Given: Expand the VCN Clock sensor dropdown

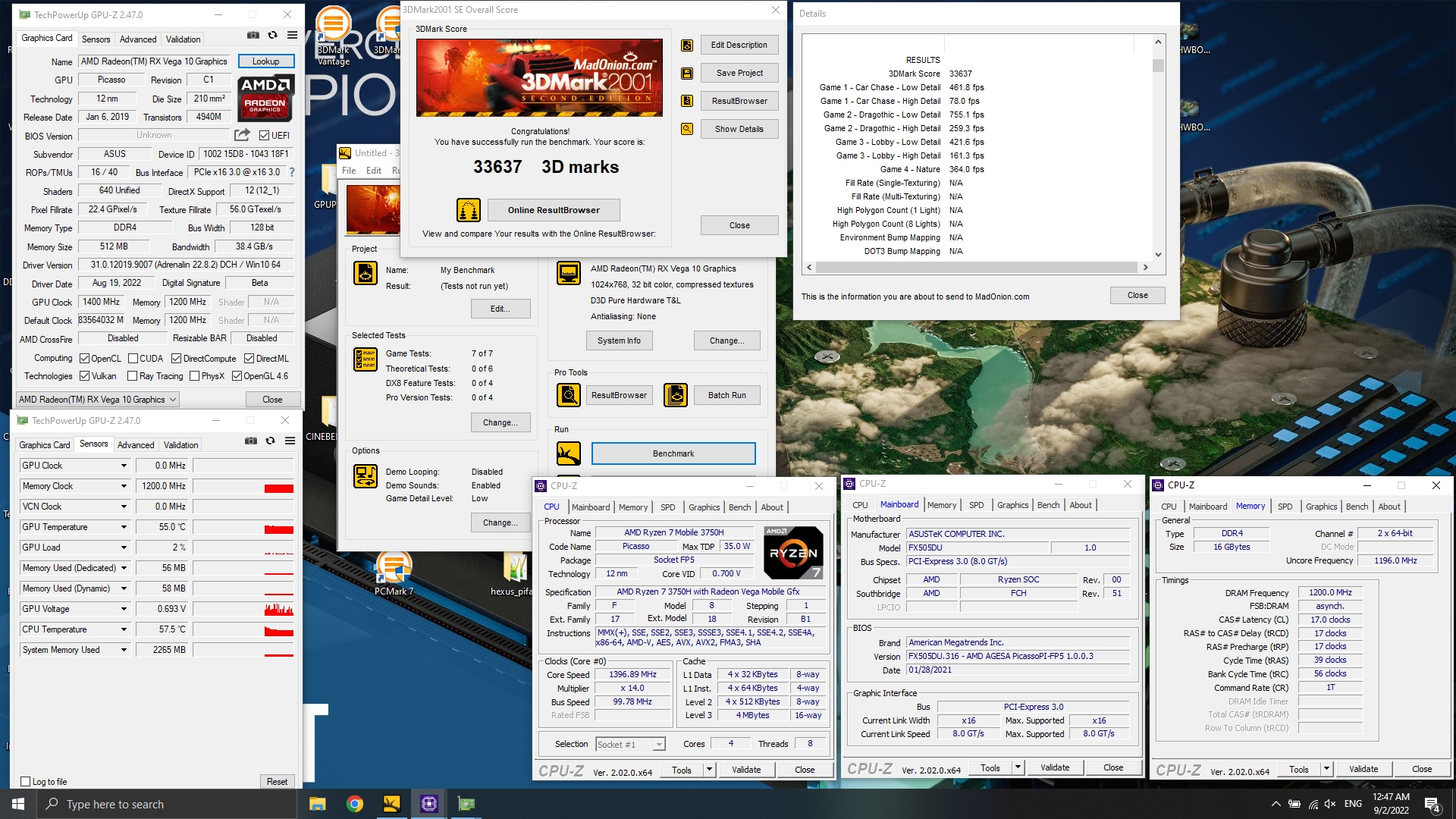Looking at the screenshot, I should 124,507.
